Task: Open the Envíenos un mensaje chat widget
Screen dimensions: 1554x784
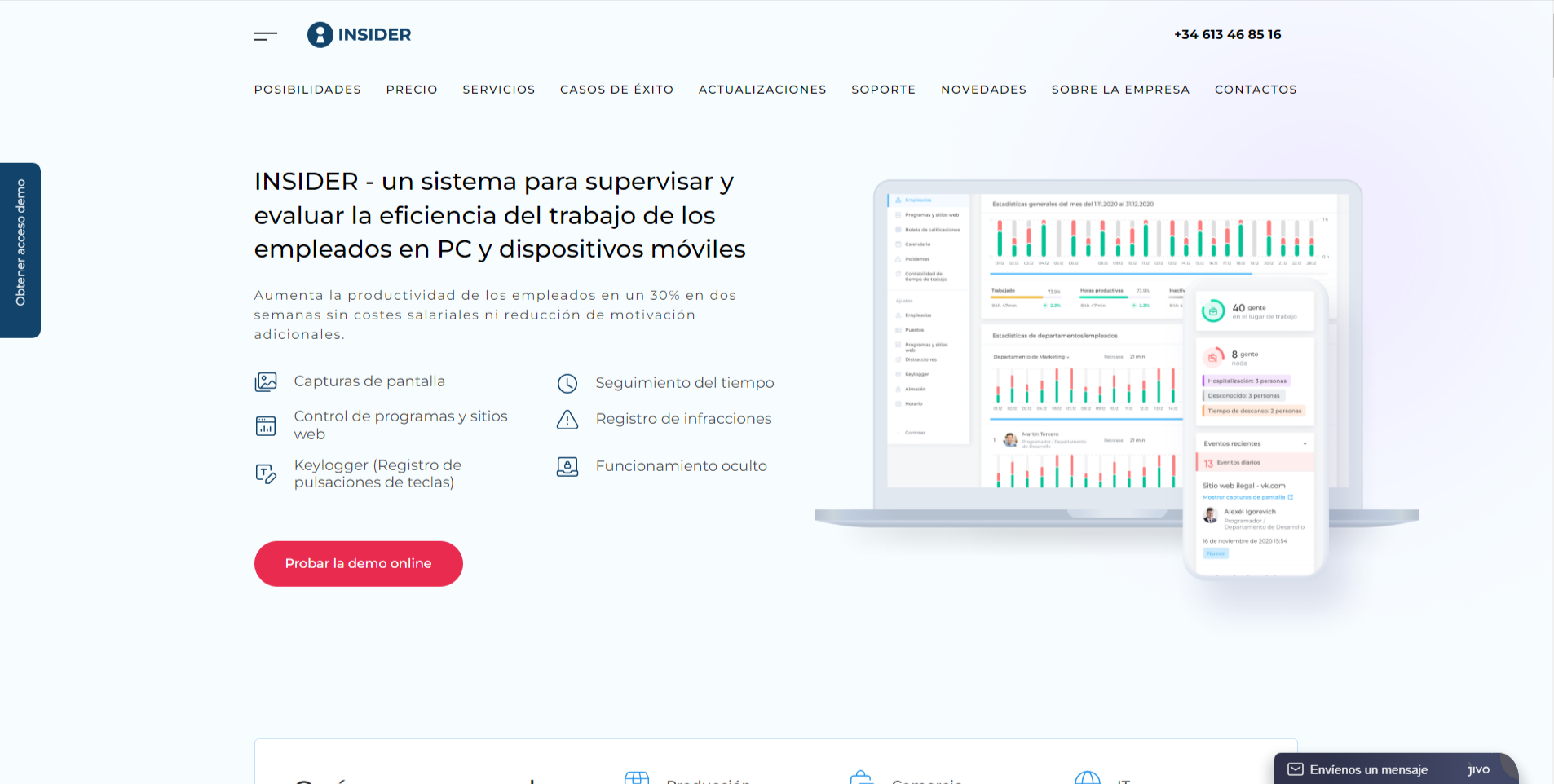Action: click(1396, 769)
